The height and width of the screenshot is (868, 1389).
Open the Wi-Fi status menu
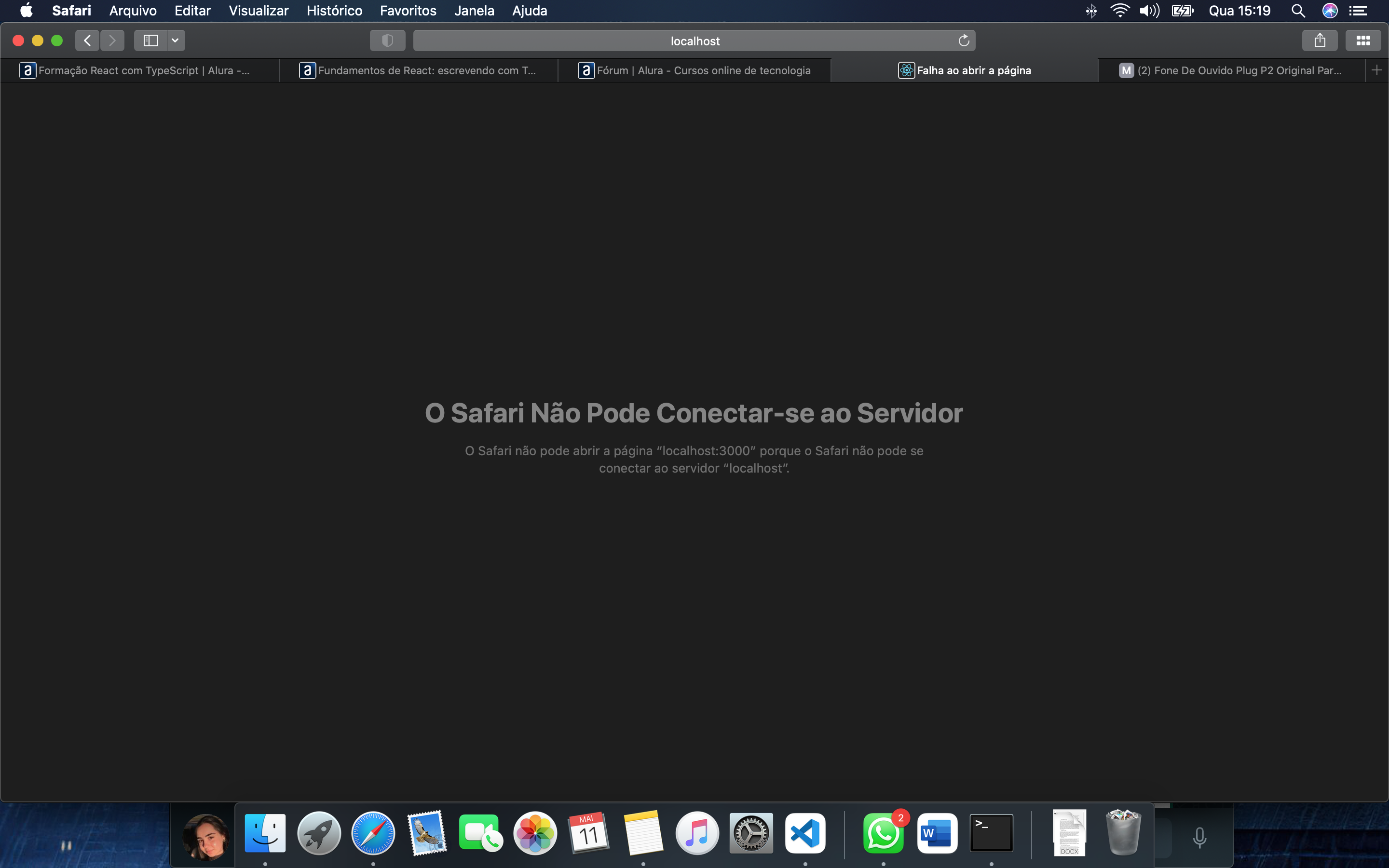[x=1120, y=10]
